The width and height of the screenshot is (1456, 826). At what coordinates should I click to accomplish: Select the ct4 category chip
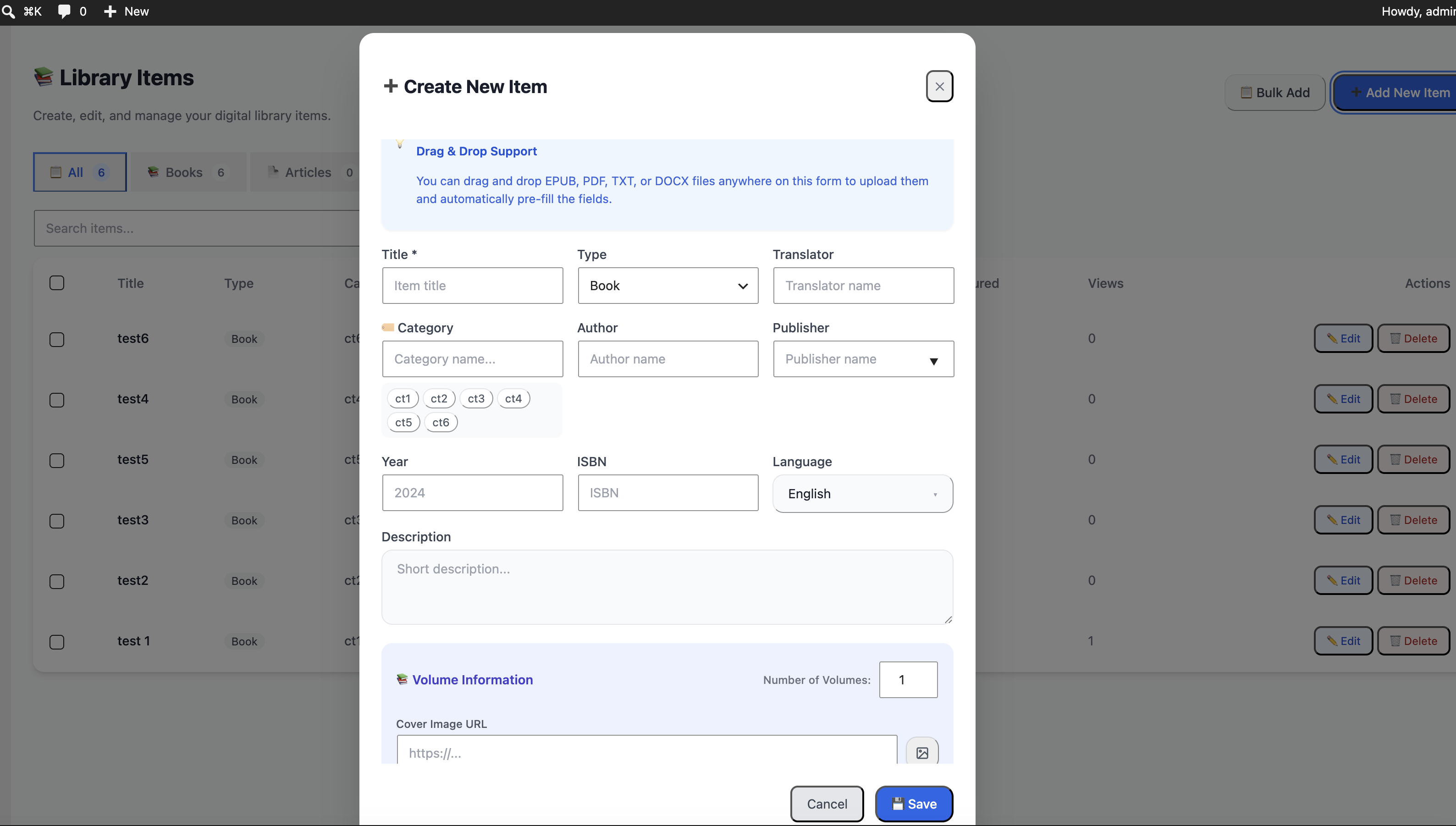(513, 398)
